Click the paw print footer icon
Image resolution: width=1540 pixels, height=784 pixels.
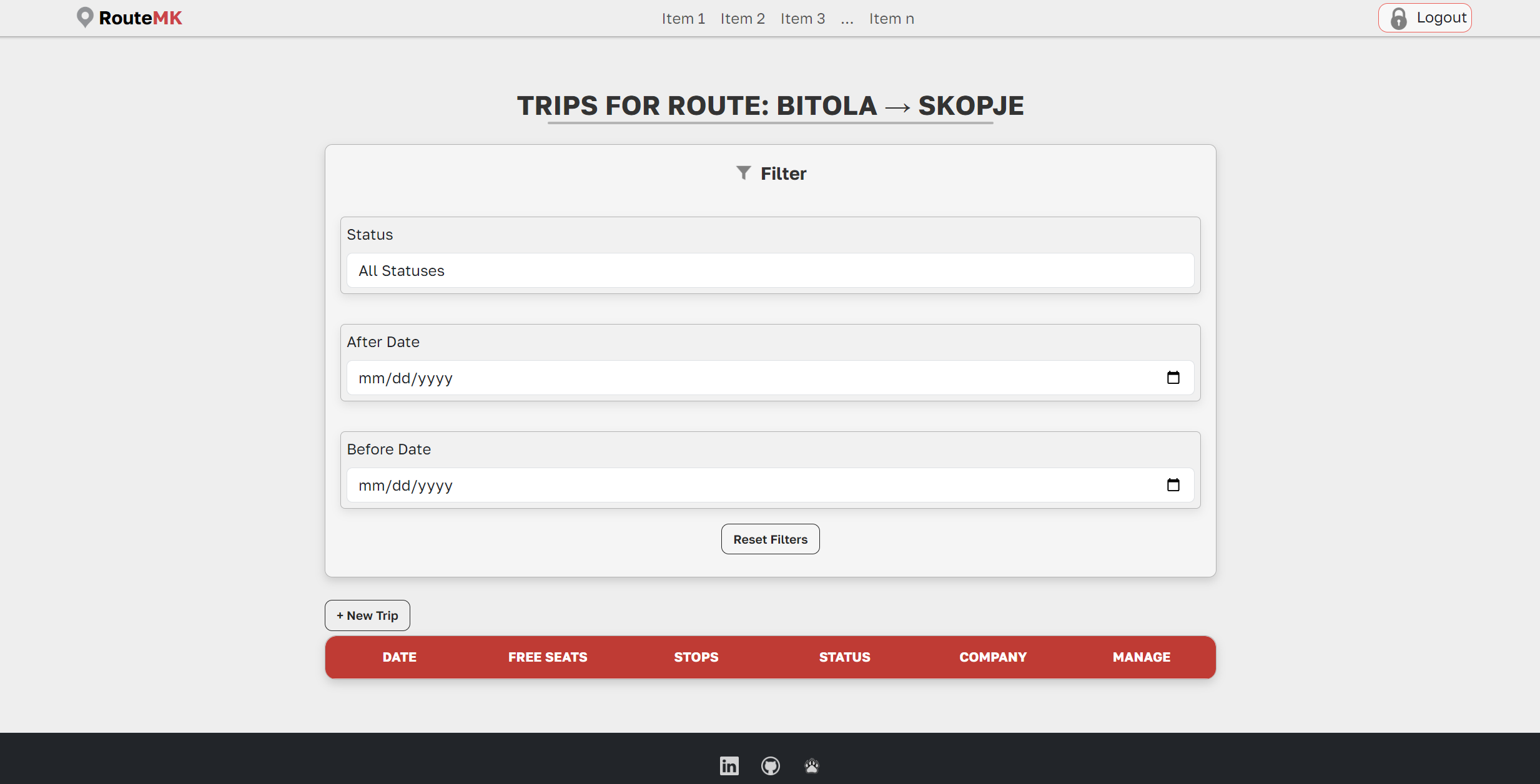[811, 765]
